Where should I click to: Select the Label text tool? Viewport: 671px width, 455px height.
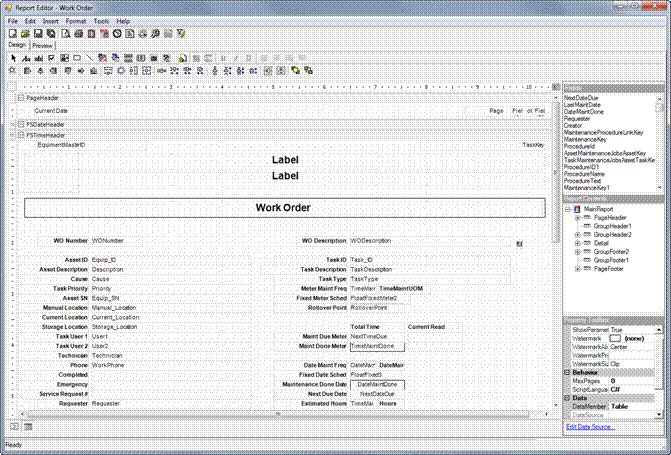tap(25, 58)
